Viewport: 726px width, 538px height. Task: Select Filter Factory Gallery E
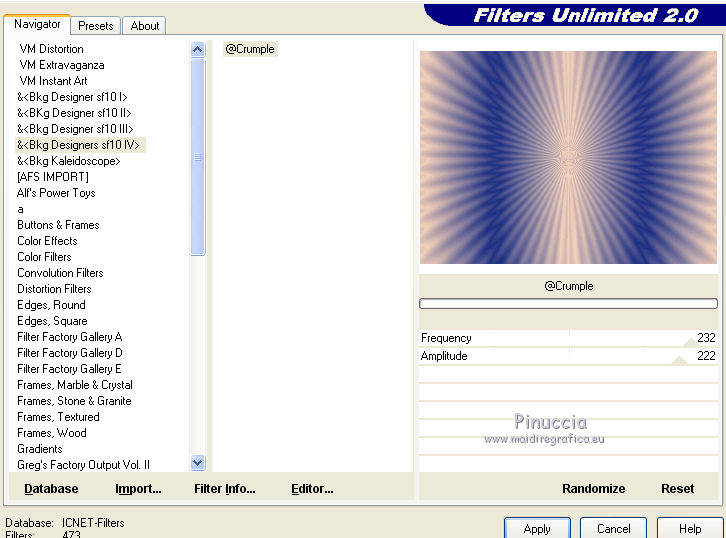(x=69, y=369)
